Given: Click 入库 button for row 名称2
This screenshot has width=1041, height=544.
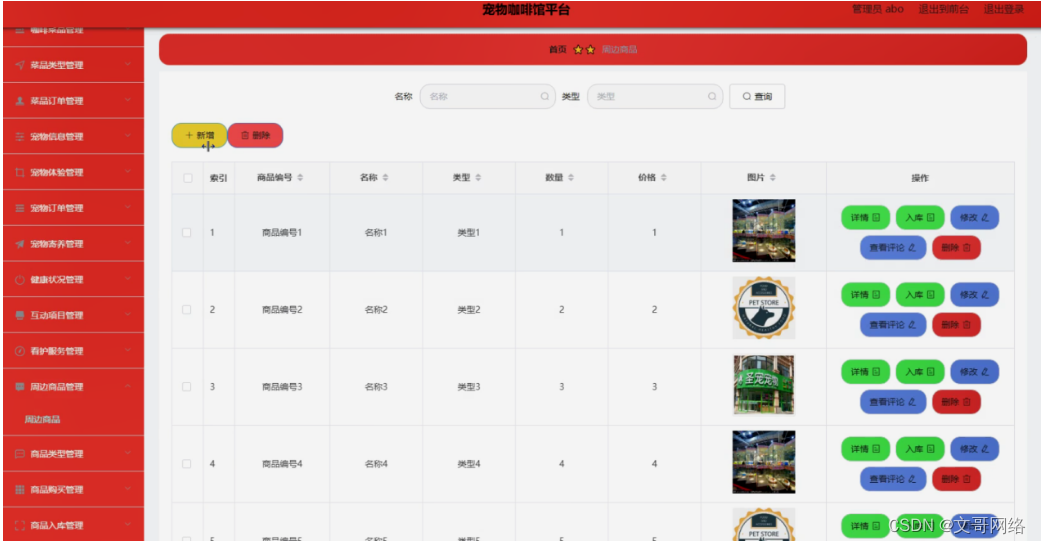Looking at the screenshot, I should [x=920, y=295].
